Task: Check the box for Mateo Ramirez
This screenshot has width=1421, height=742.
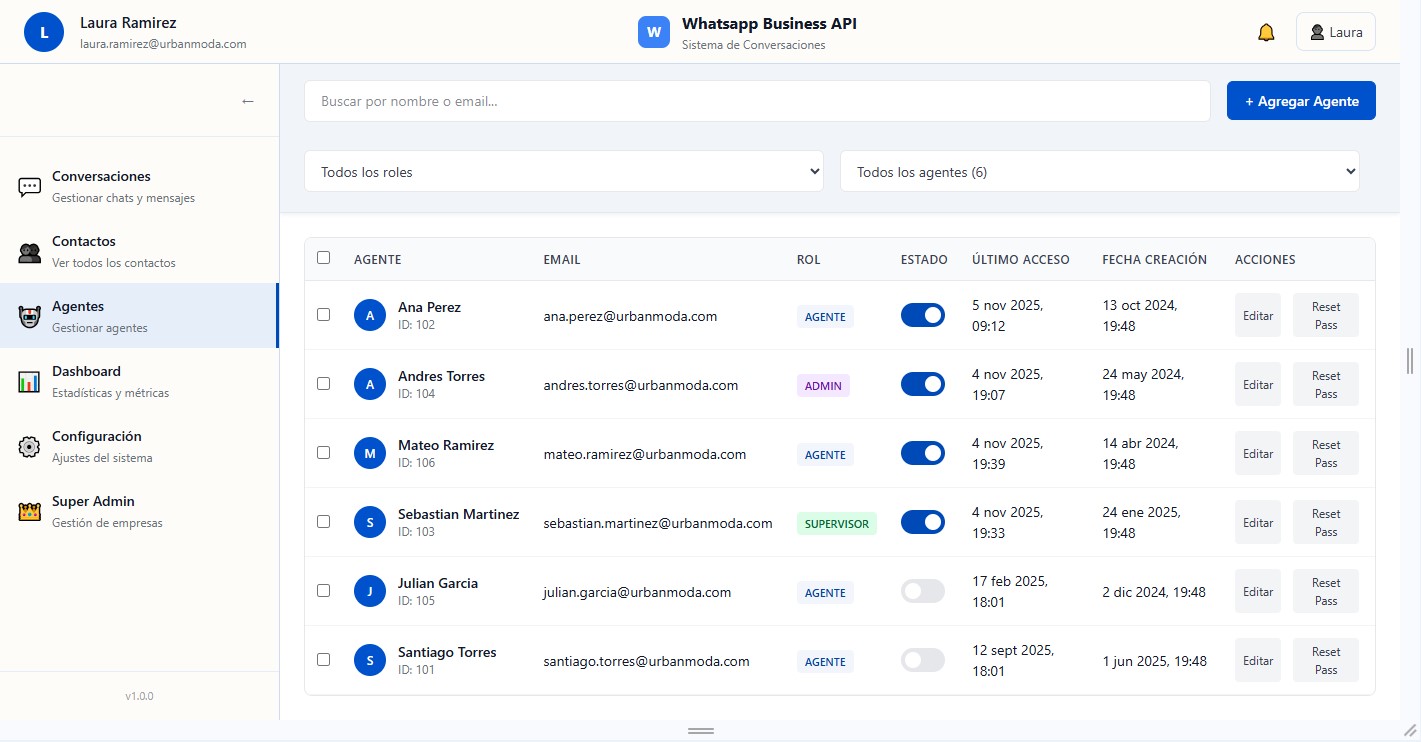Action: [323, 452]
